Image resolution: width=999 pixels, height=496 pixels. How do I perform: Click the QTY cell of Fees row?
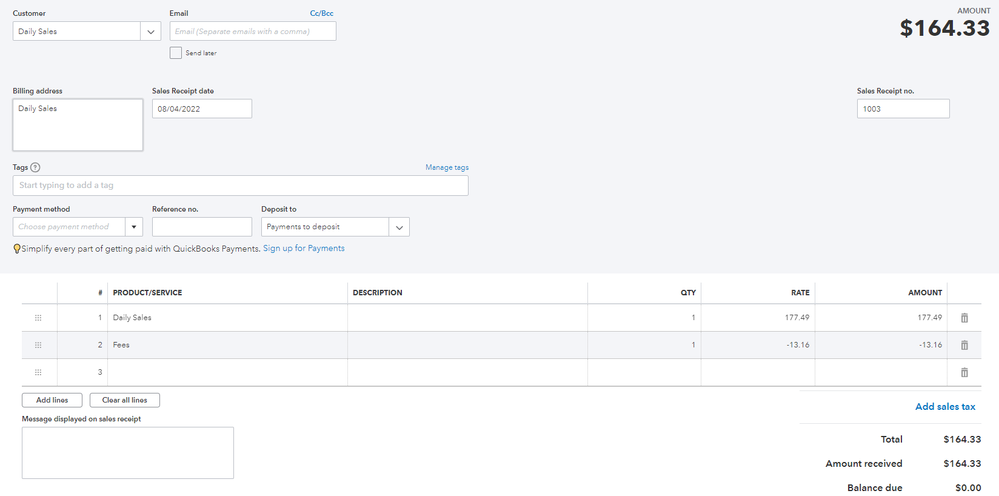coord(644,345)
